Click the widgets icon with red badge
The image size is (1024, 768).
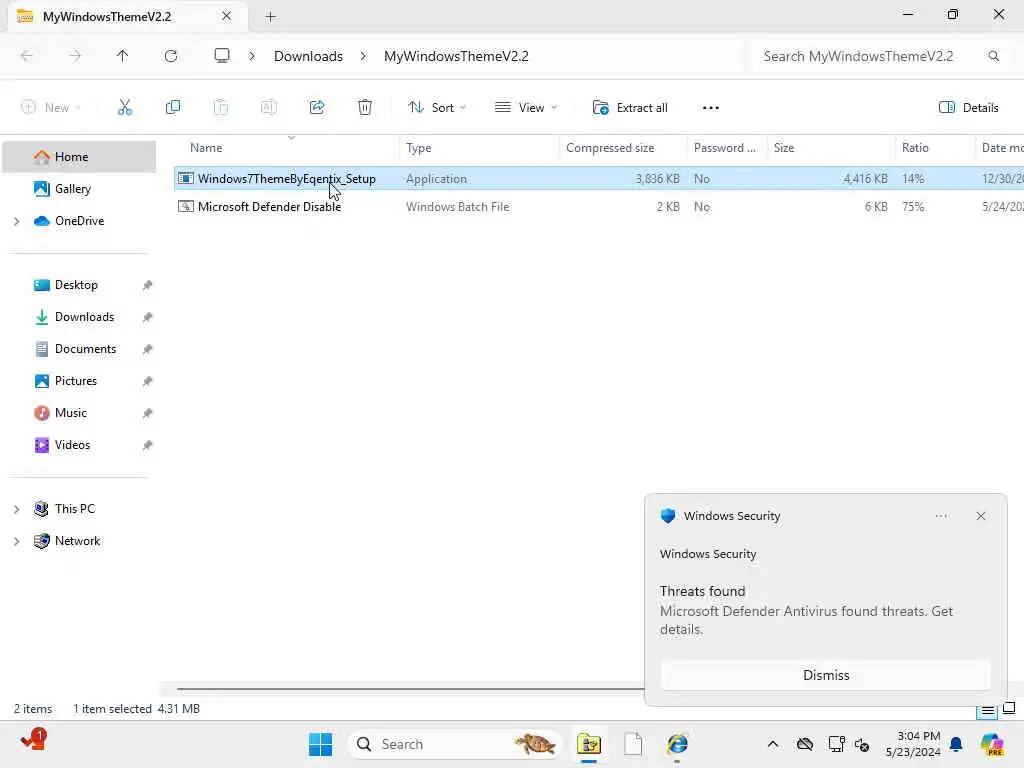coord(33,741)
